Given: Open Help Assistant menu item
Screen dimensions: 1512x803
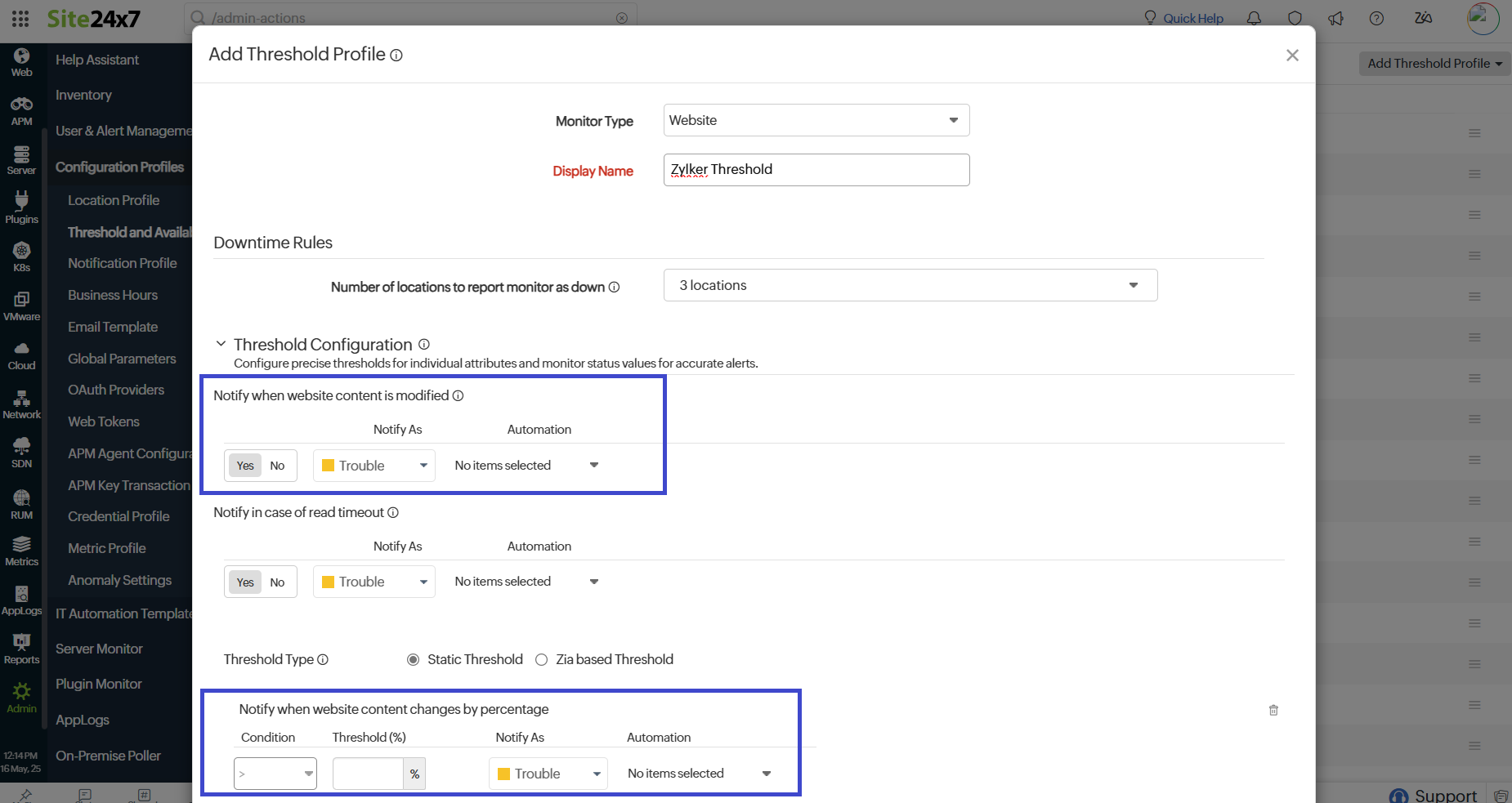Looking at the screenshot, I should pyautogui.click(x=97, y=60).
